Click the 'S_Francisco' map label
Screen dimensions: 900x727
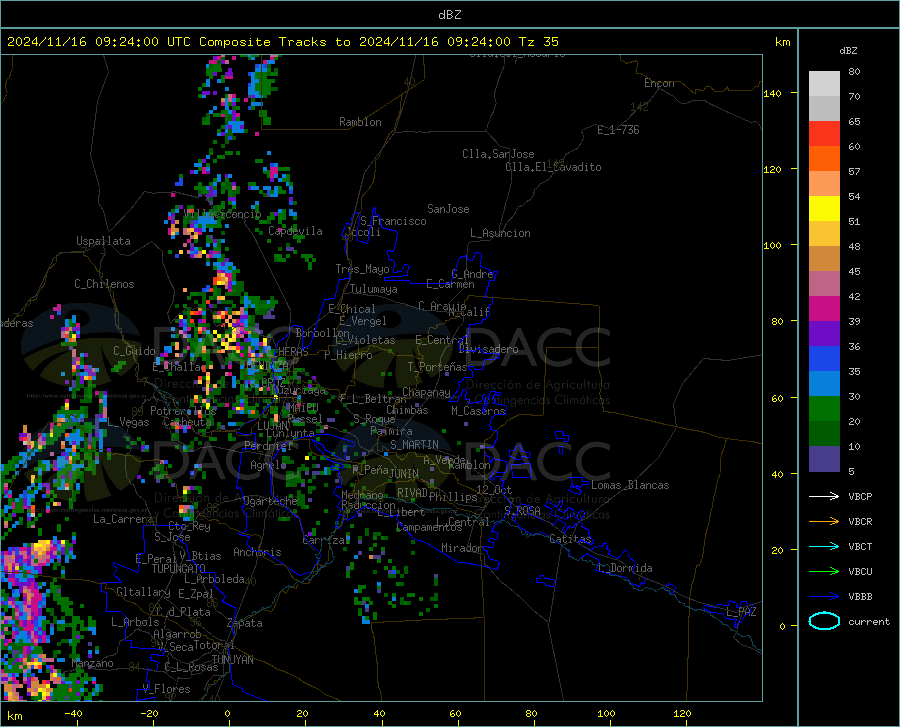pos(393,221)
